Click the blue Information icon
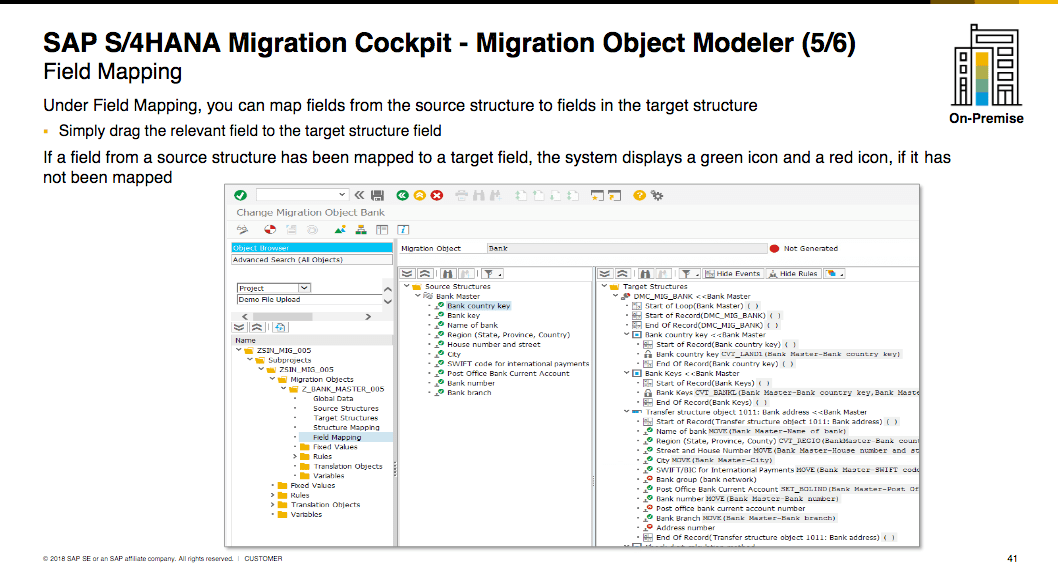This screenshot has height=578, width=1058. pos(403,230)
